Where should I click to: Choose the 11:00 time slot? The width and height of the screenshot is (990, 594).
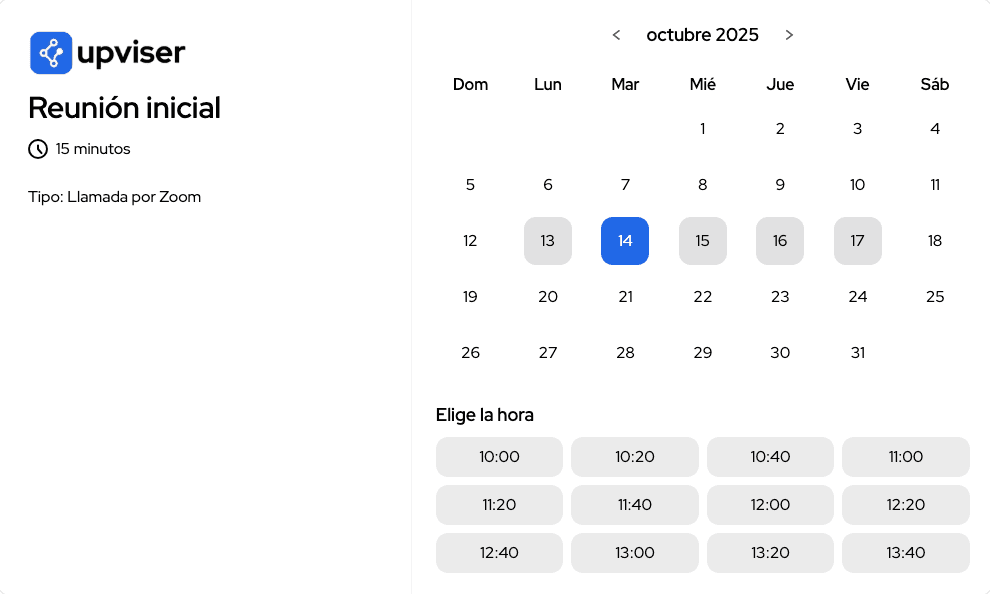pyautogui.click(x=905, y=456)
